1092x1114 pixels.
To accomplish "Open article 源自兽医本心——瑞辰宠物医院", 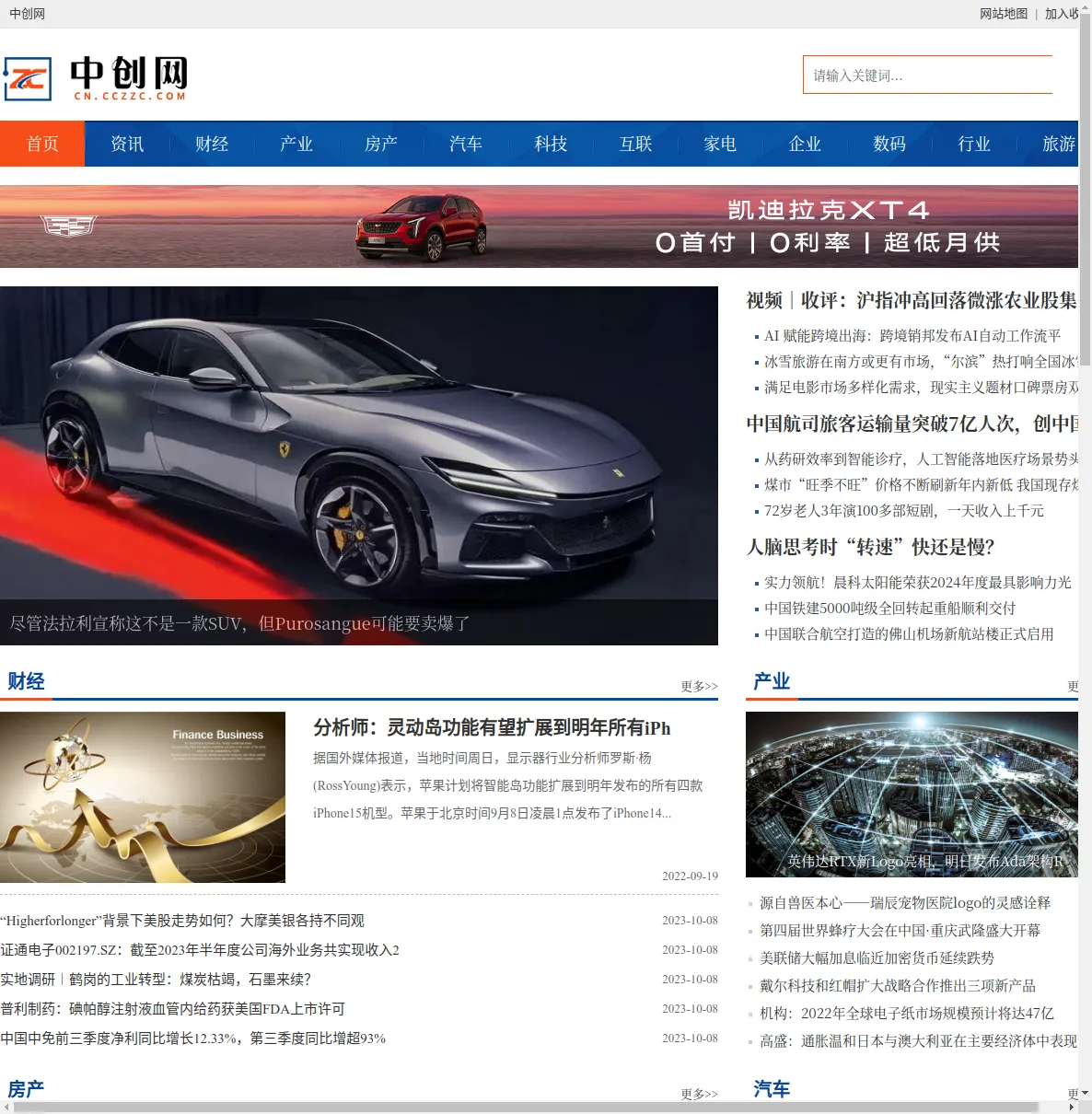I will coord(905,903).
